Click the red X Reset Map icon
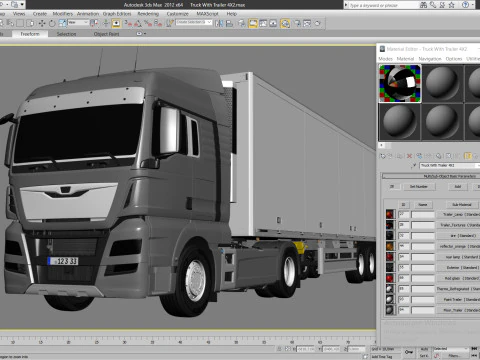Image resolution: width=480 pixels, height=360 pixels. pyautogui.click(x=409, y=156)
